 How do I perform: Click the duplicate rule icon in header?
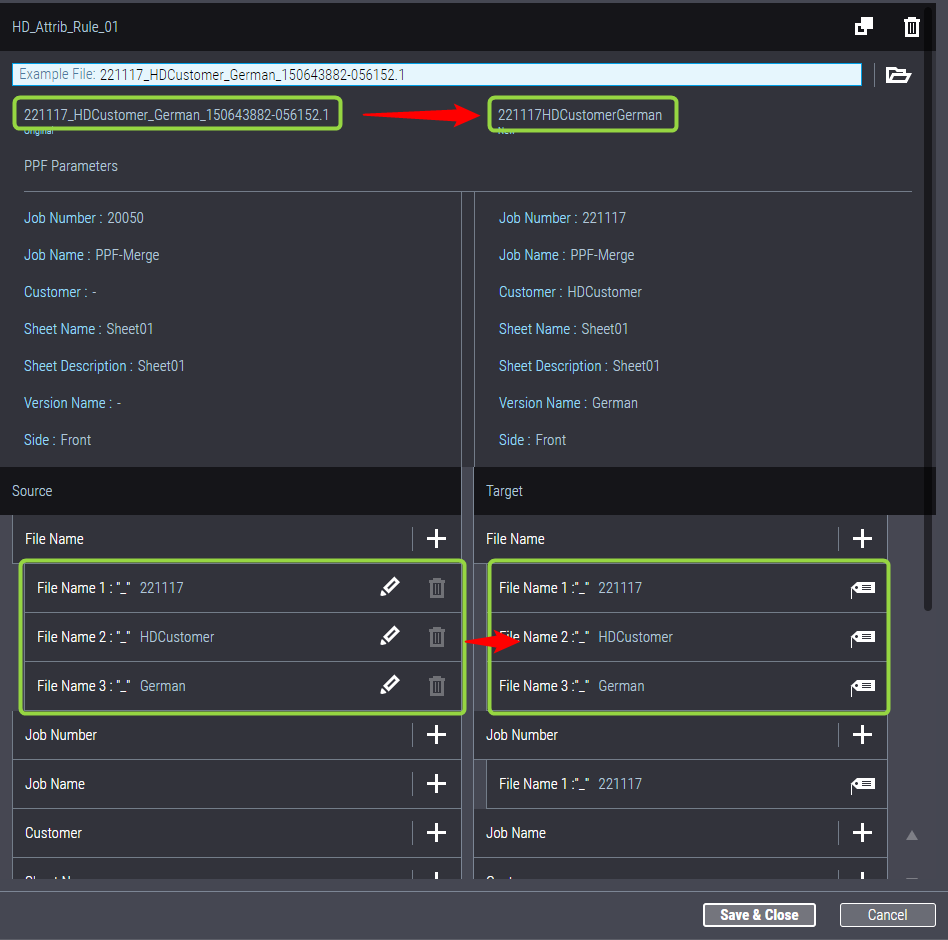(x=864, y=27)
